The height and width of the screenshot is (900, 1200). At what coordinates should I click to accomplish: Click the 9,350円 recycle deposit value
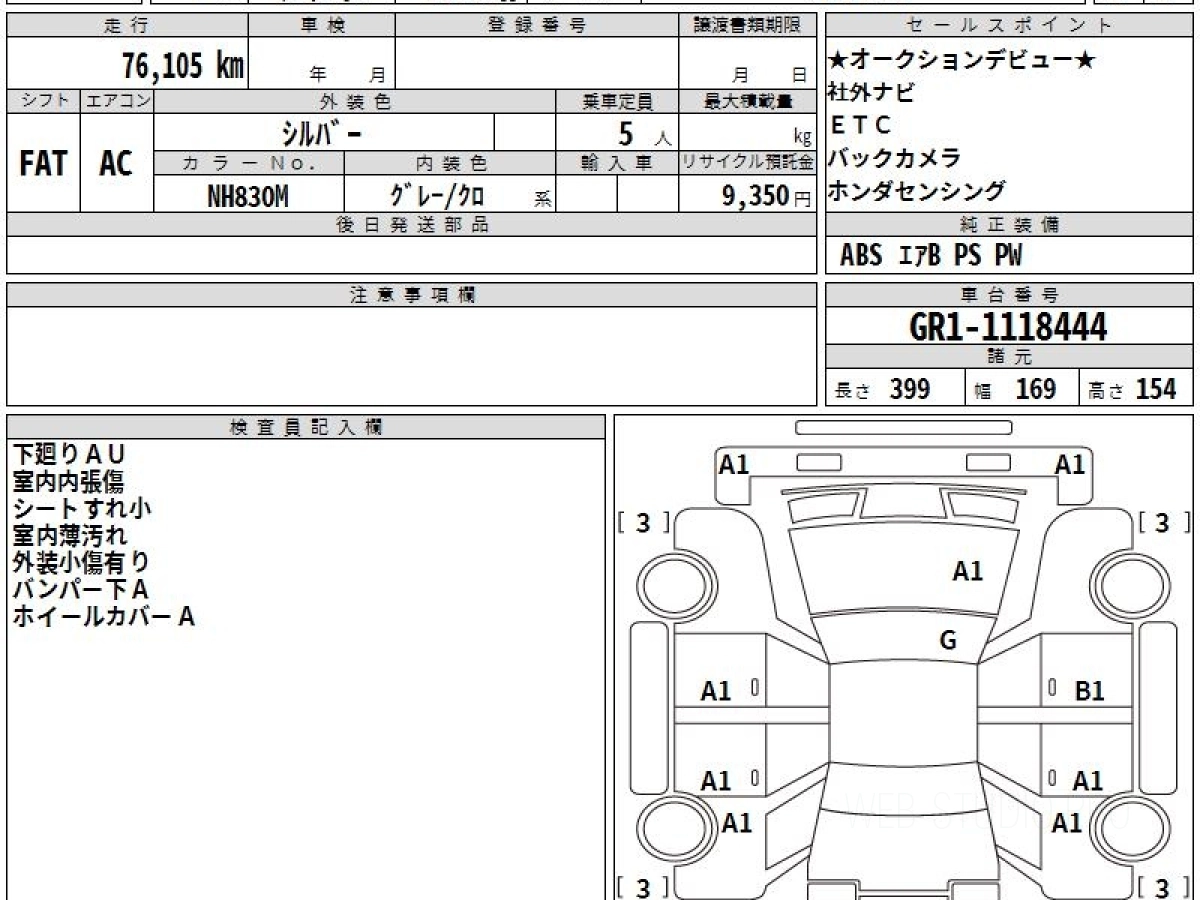coord(767,196)
